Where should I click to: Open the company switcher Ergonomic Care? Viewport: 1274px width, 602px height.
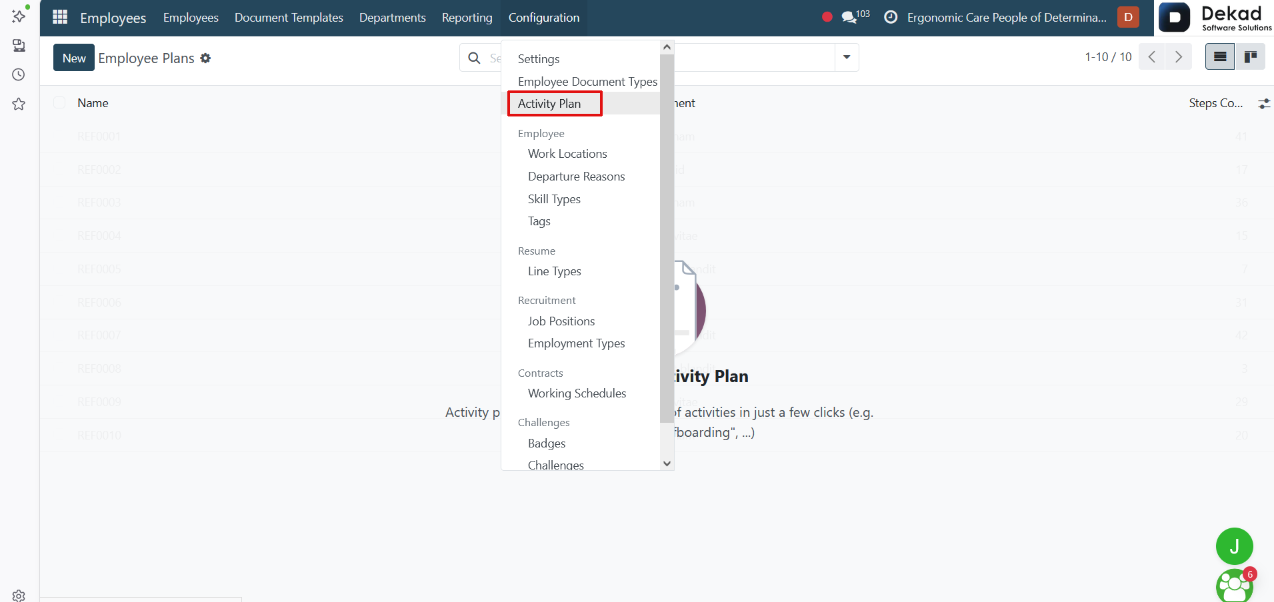[x=1007, y=18]
